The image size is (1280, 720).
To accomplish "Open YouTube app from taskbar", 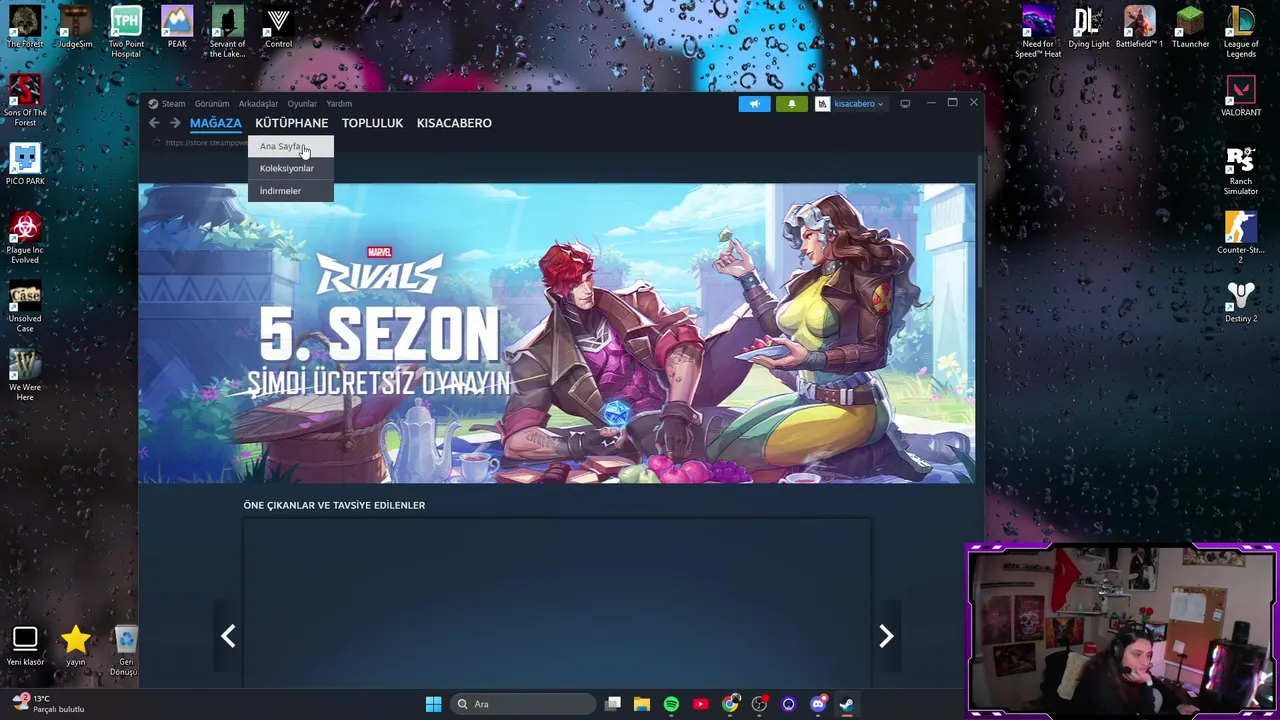I will (x=700, y=704).
